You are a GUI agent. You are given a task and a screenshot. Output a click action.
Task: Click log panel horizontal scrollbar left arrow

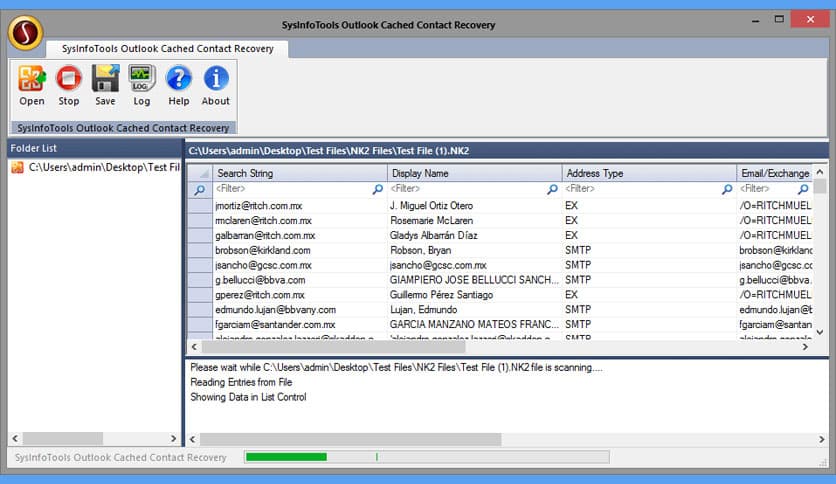tap(192, 439)
